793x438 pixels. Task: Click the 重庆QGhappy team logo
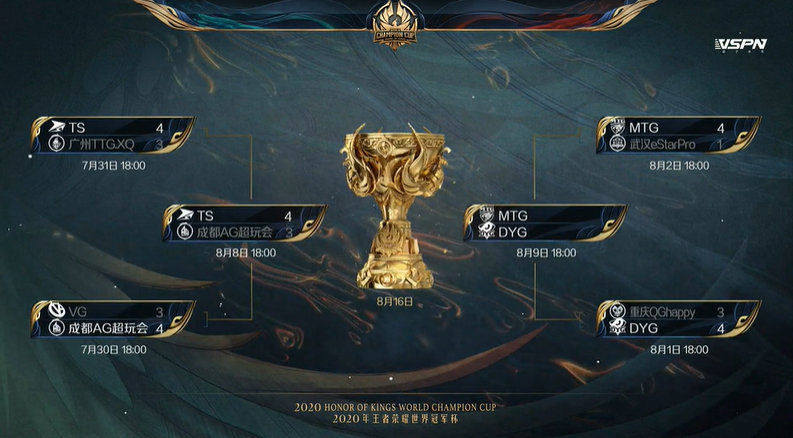[x=617, y=310]
